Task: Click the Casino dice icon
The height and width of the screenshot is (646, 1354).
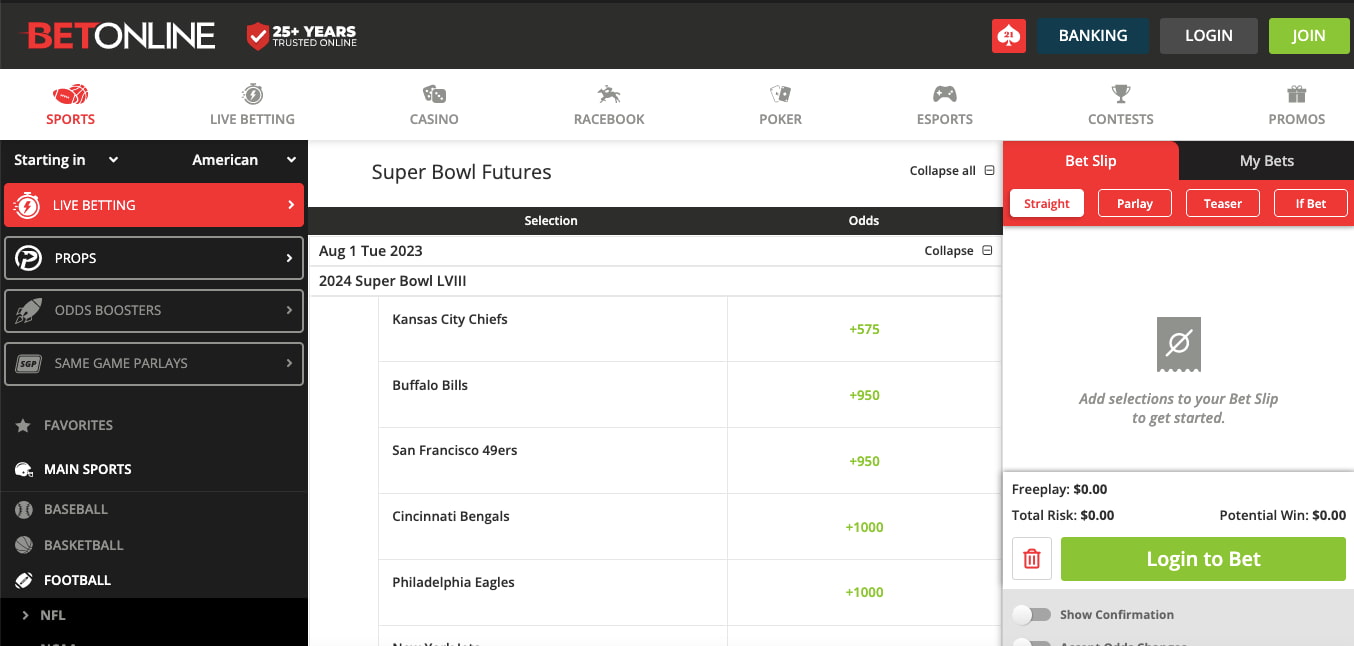Action: click(434, 94)
